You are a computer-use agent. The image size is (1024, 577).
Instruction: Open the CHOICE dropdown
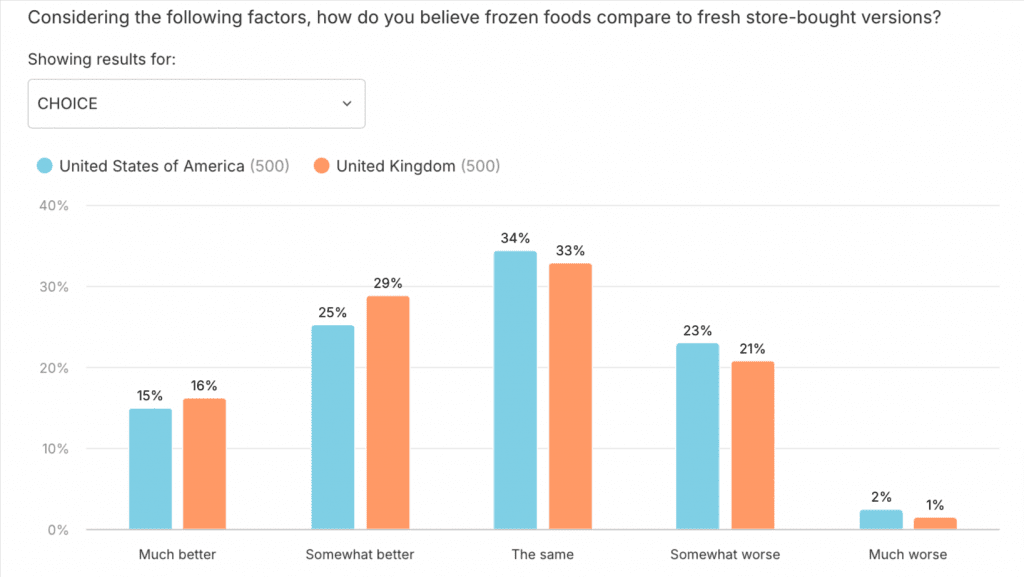(x=196, y=103)
